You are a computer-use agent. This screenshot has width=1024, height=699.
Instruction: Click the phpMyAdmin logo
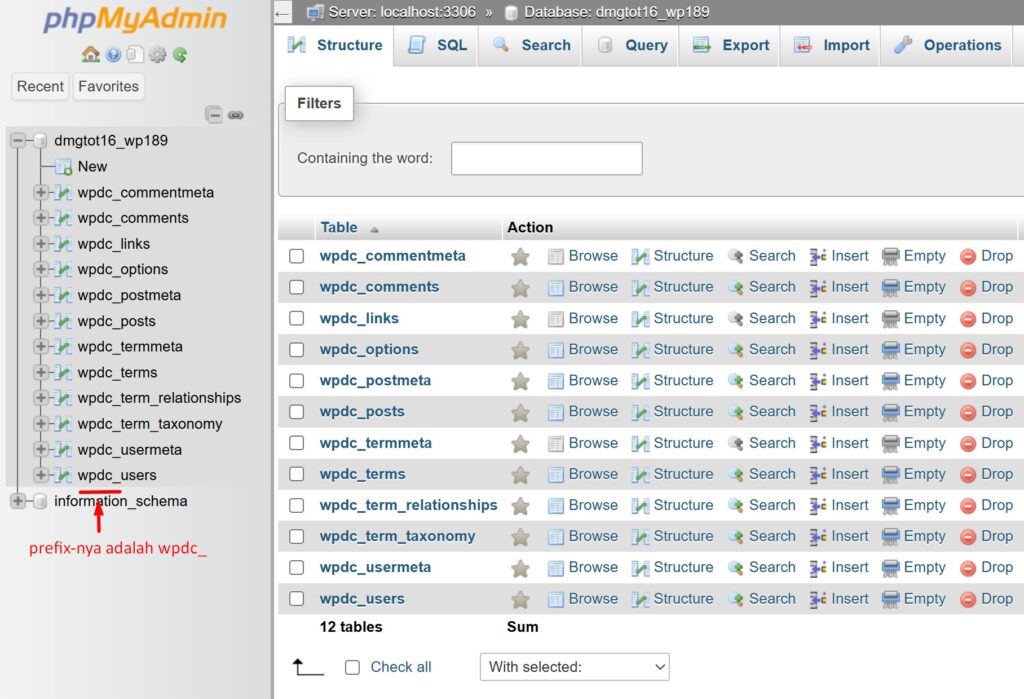point(135,20)
